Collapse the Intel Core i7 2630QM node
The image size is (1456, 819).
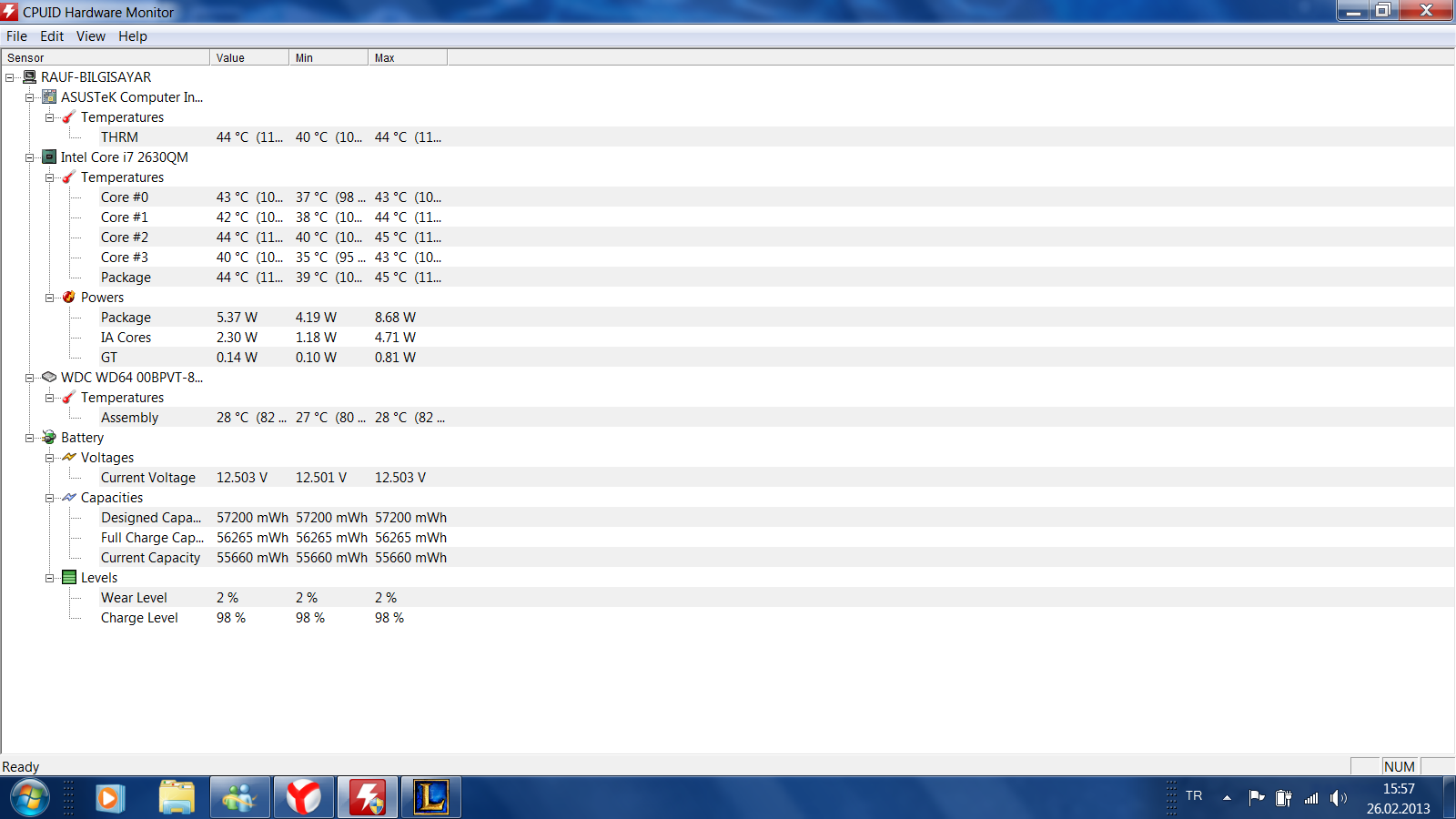[30, 157]
